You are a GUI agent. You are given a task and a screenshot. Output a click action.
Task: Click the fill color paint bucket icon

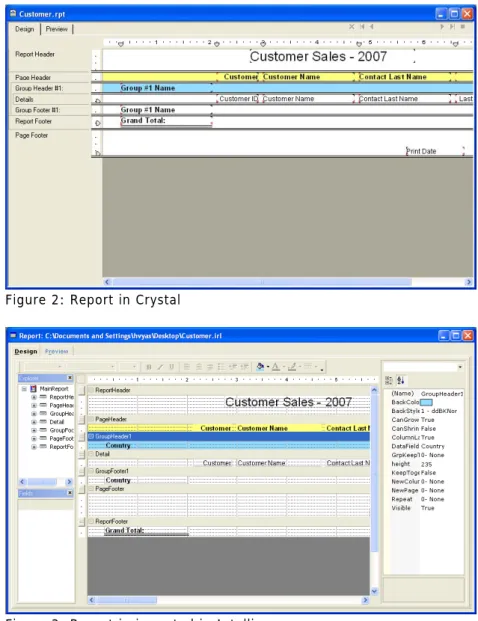point(260,367)
